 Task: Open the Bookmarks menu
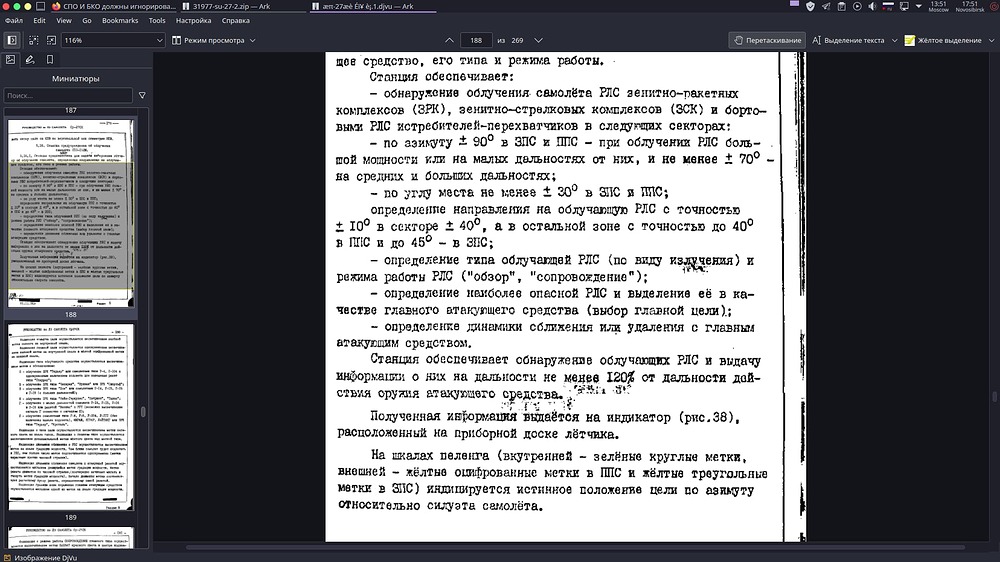click(120, 20)
